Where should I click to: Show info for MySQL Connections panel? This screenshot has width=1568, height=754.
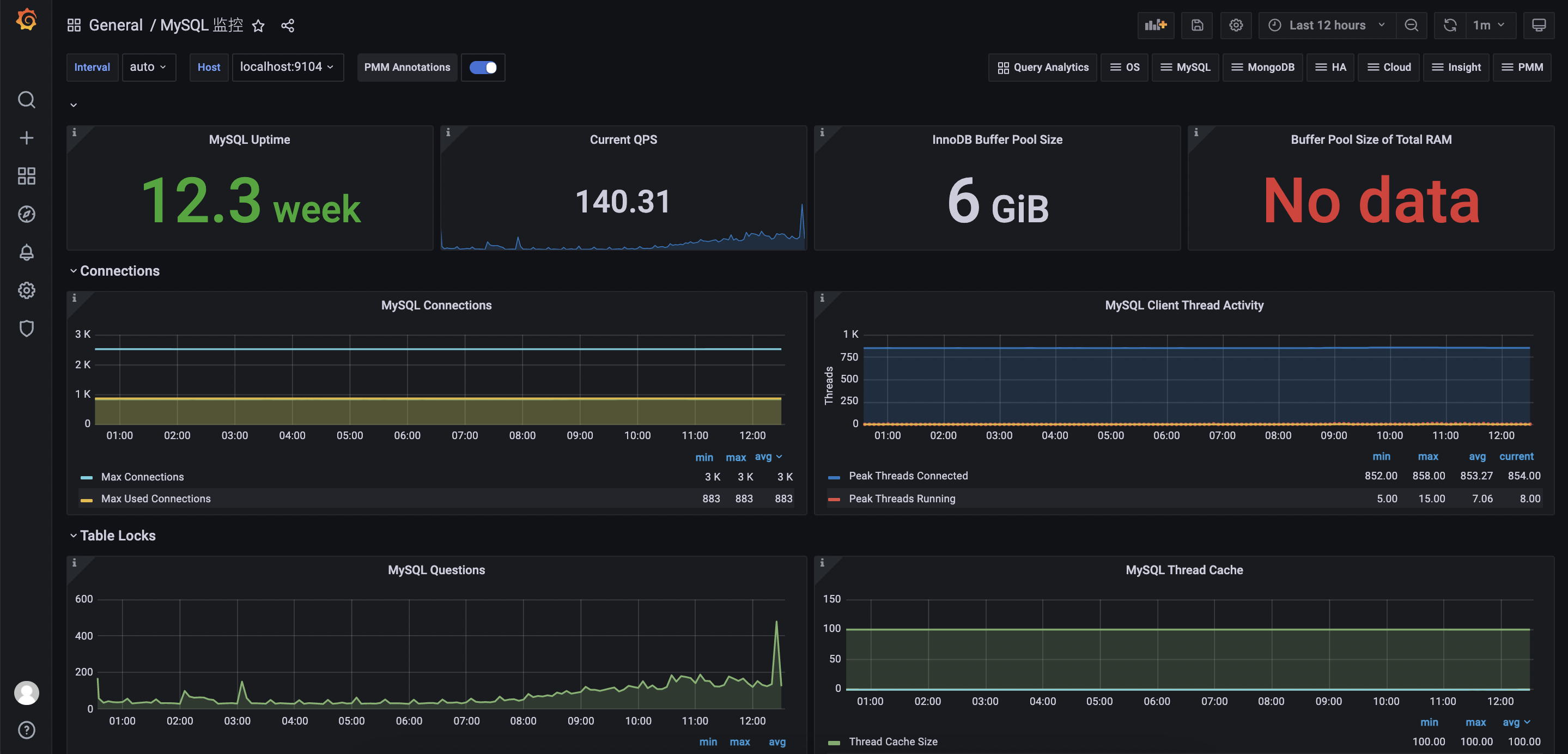(74, 297)
